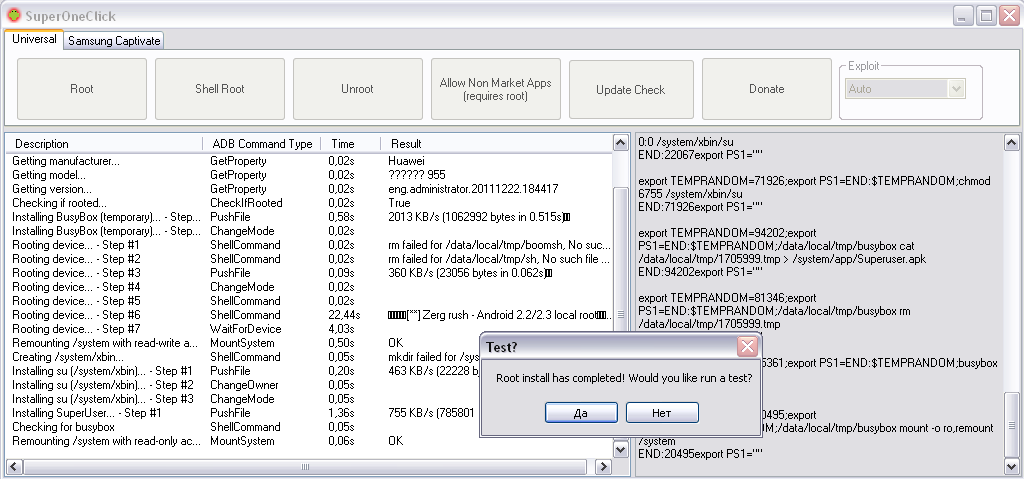Click the log list scroll down arrow
The image size is (1024, 479).
coord(621,450)
